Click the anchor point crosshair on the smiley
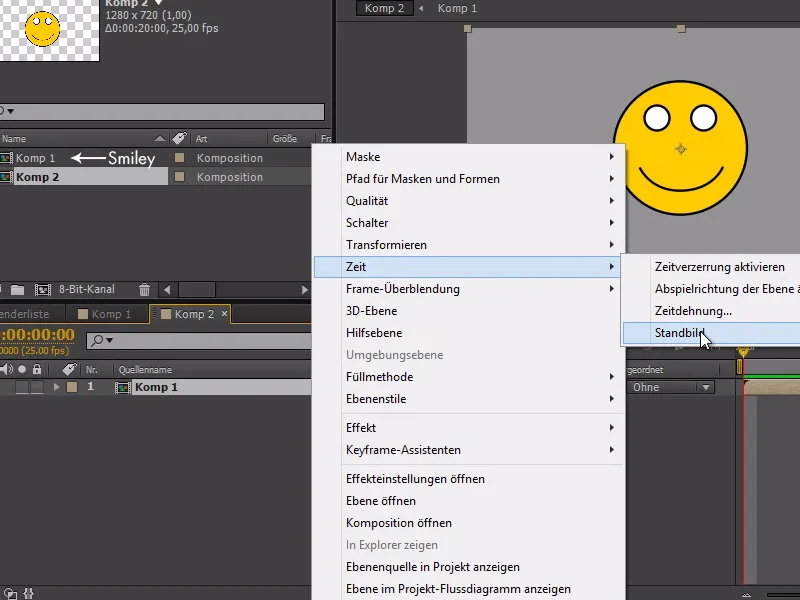 click(681, 149)
